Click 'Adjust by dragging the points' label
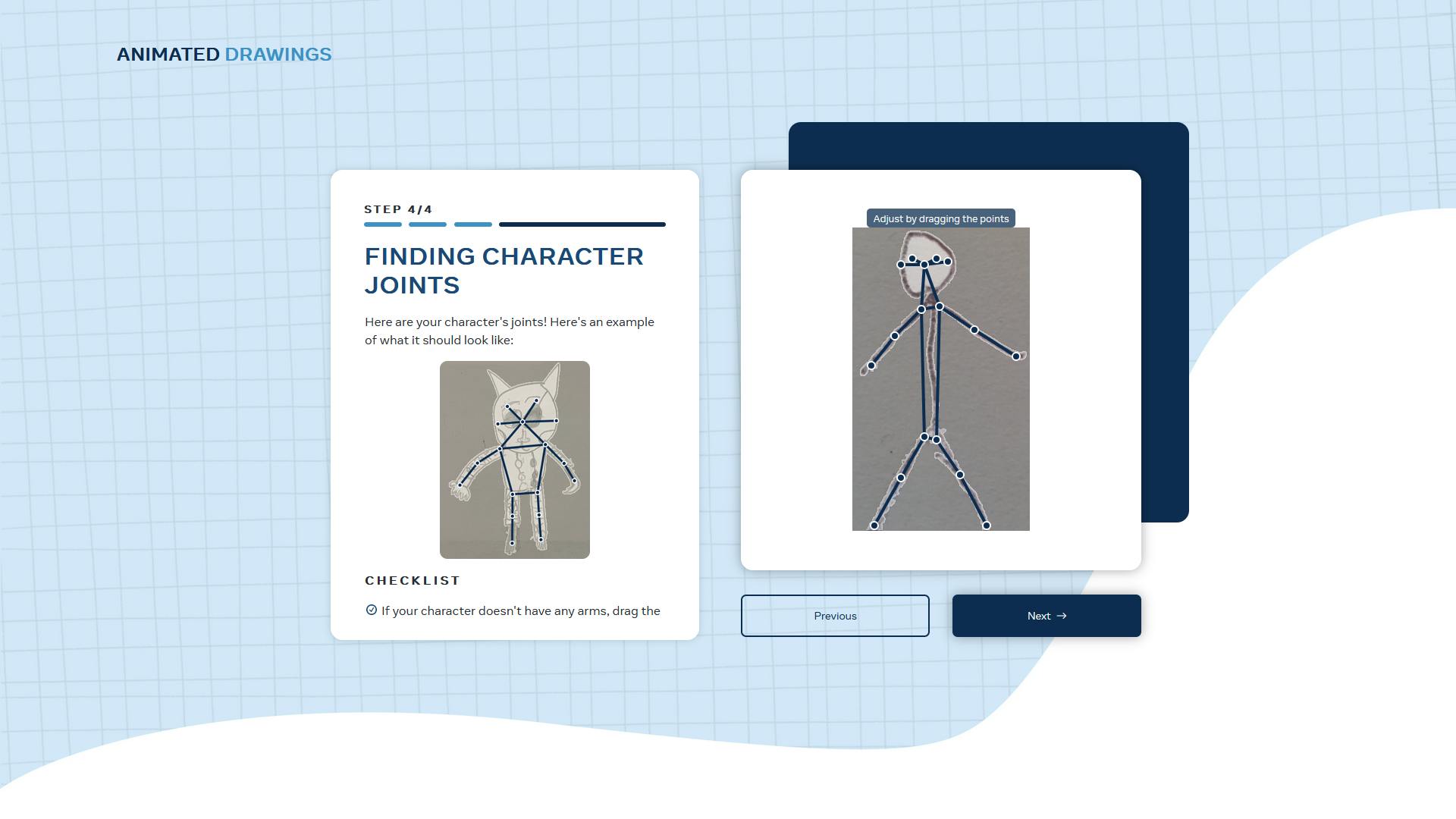 pos(940,218)
